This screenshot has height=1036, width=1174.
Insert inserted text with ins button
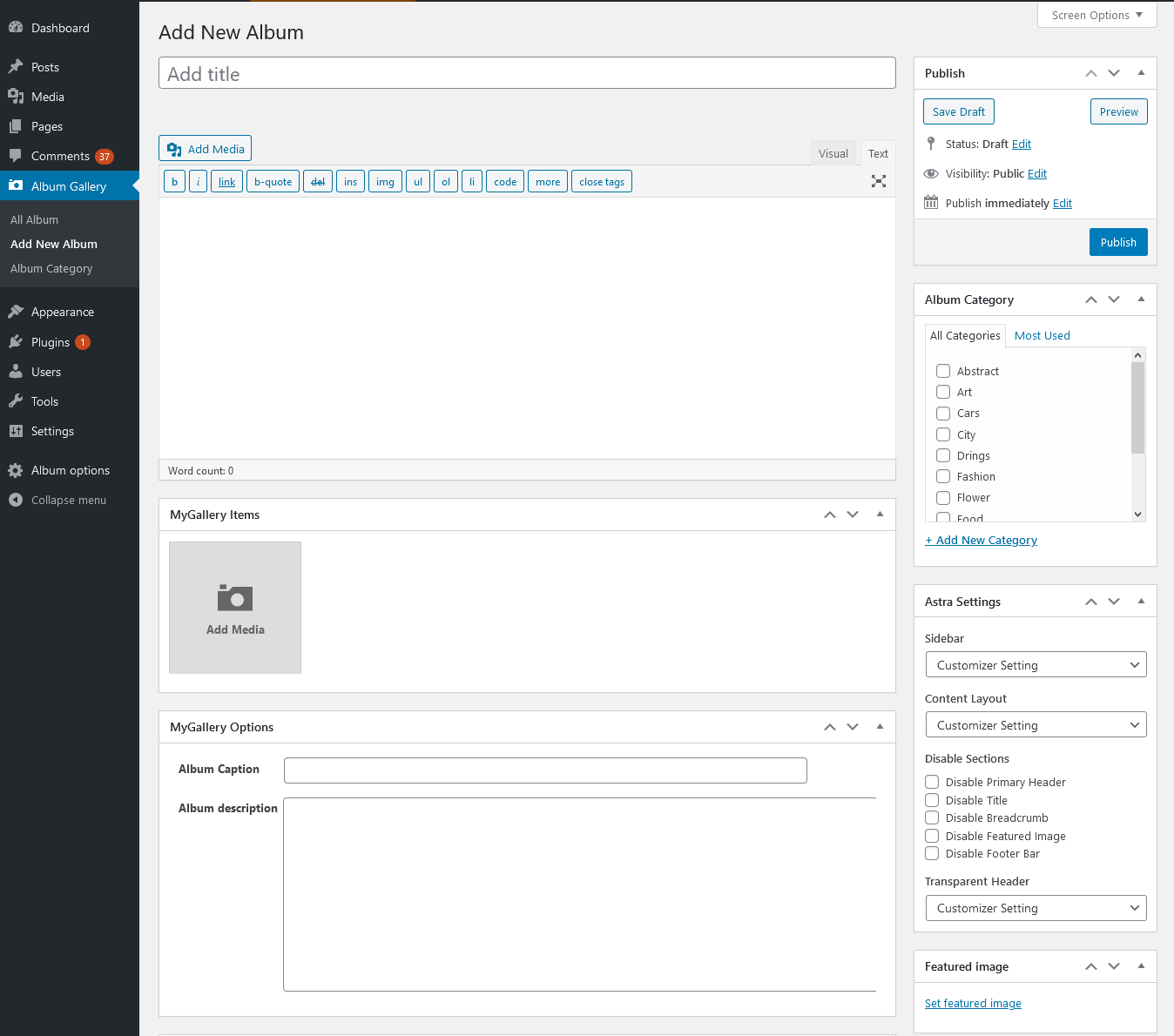pyautogui.click(x=350, y=181)
